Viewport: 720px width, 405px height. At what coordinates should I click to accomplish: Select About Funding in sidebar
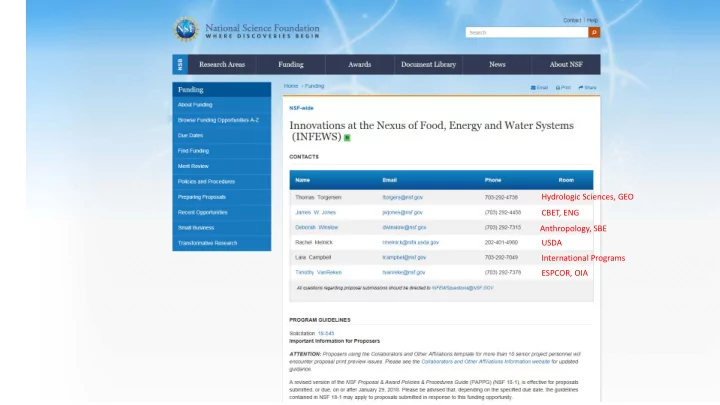(x=221, y=105)
